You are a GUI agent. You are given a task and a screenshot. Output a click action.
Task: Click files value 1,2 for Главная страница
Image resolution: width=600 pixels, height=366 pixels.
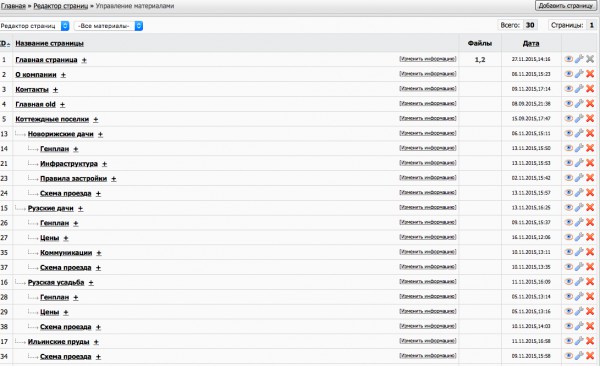480,60
